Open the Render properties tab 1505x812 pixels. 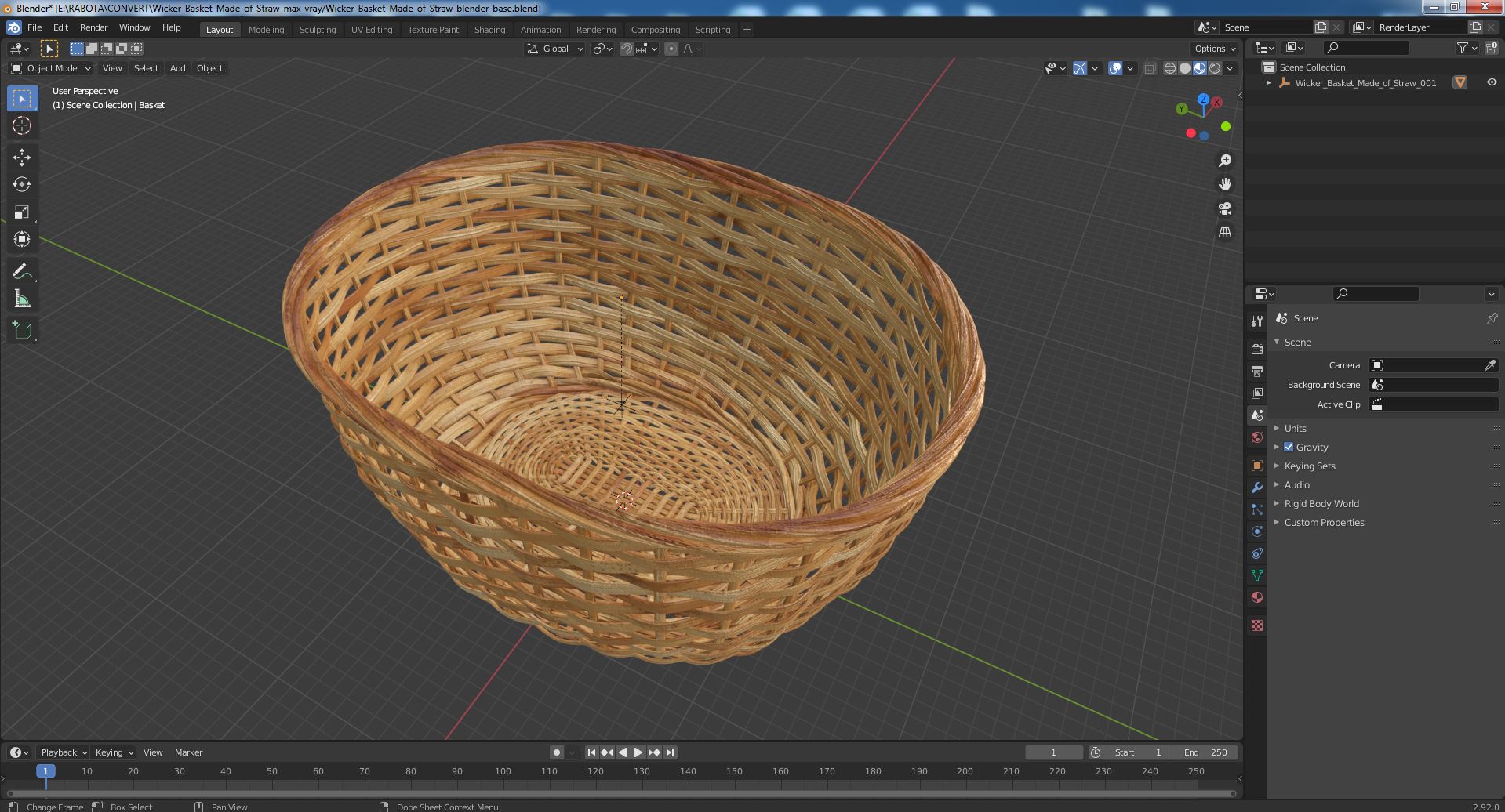1256,349
